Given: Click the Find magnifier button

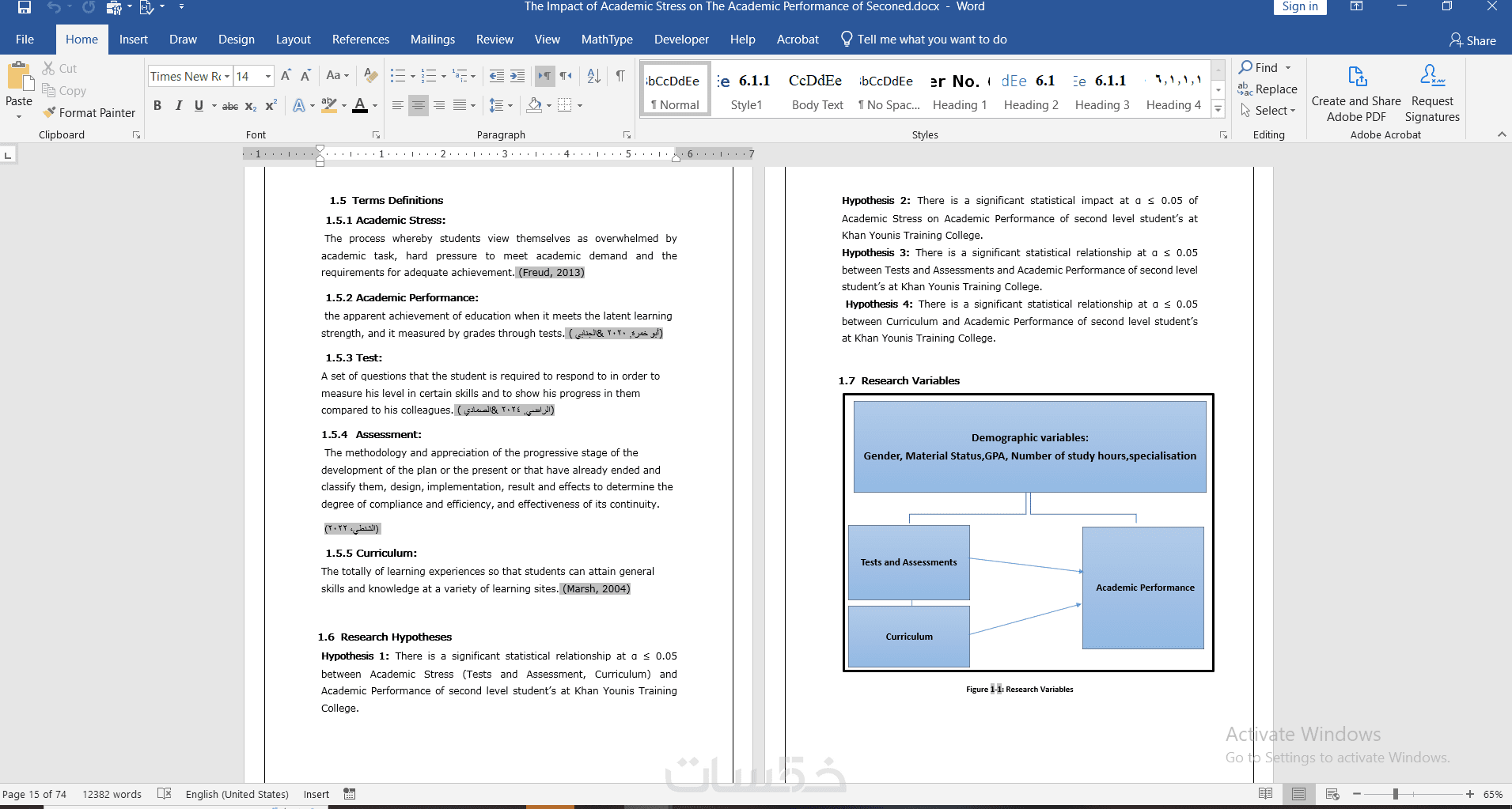Looking at the screenshot, I should click(1258, 68).
